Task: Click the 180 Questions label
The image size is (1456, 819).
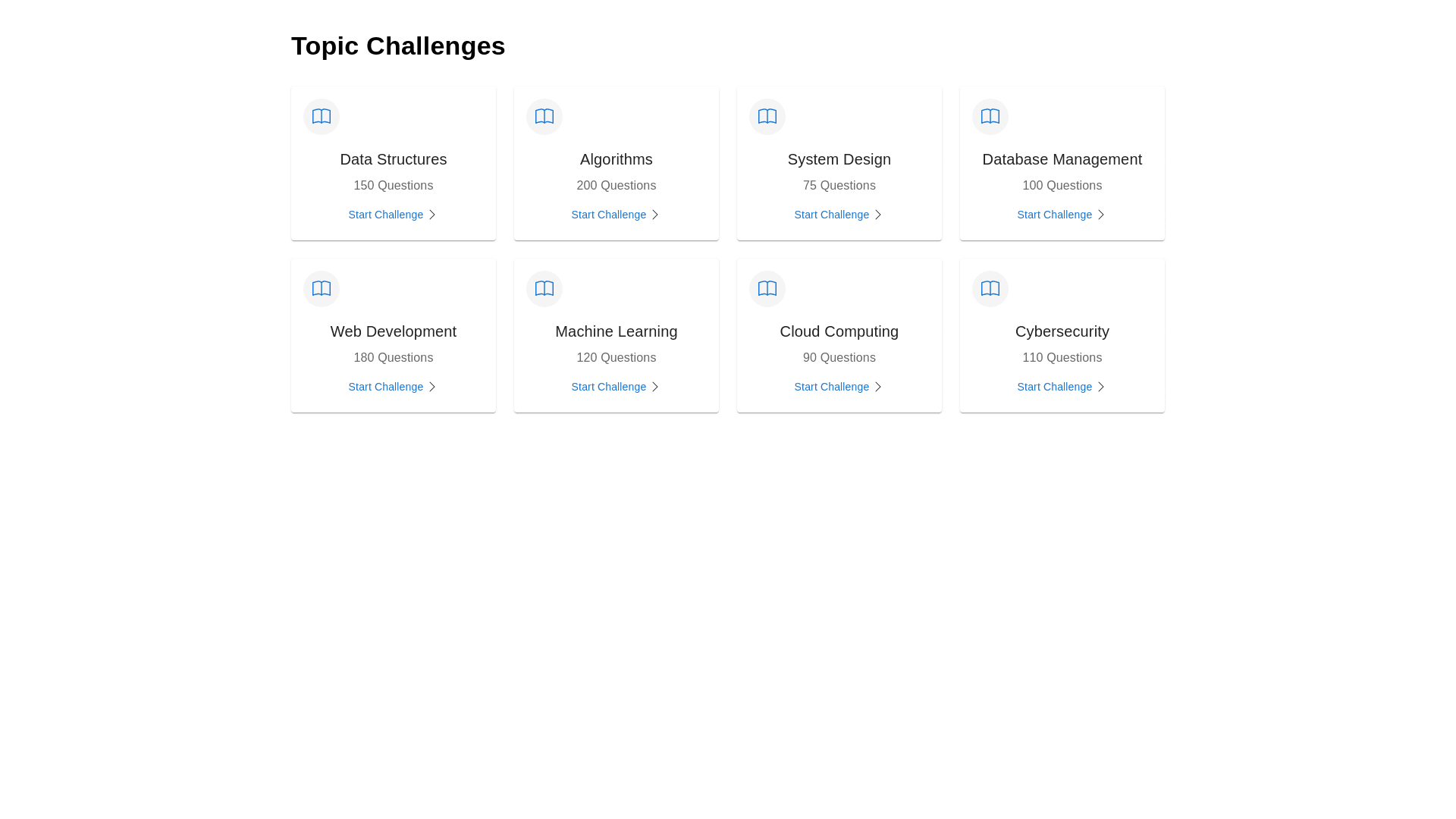Action: pyautogui.click(x=393, y=358)
